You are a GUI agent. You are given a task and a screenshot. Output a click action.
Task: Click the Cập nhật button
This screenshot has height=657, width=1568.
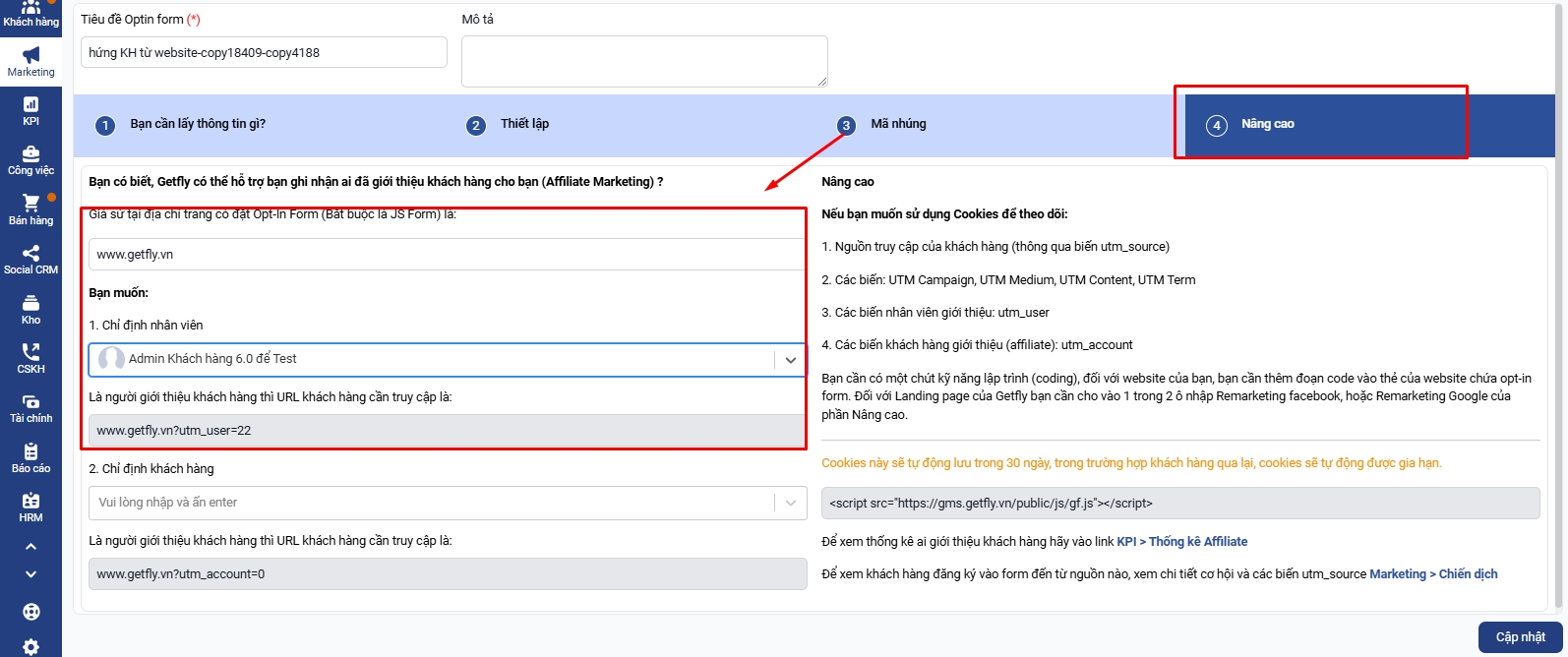(x=1520, y=637)
